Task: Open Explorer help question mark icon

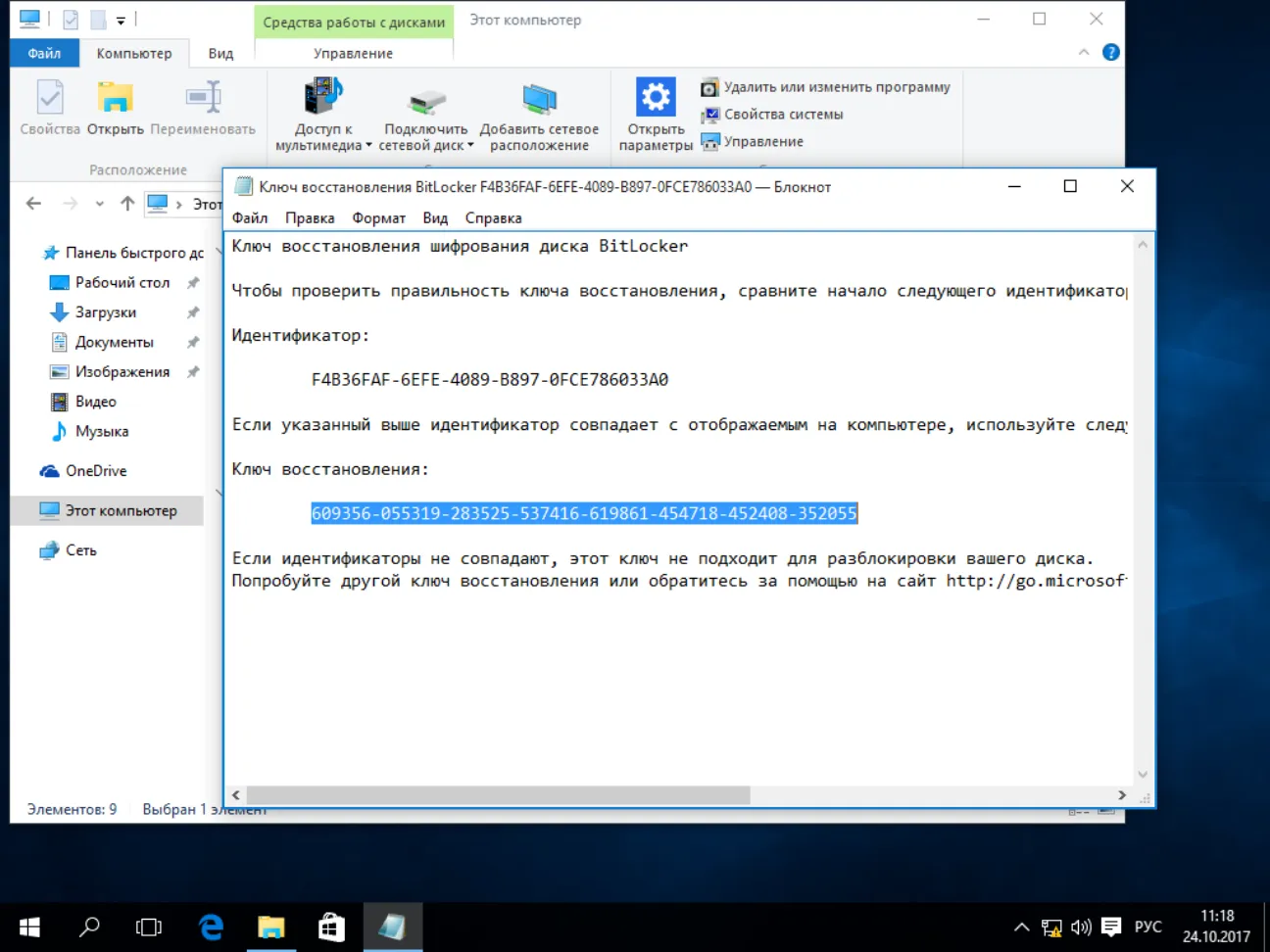Action: pos(1110,52)
